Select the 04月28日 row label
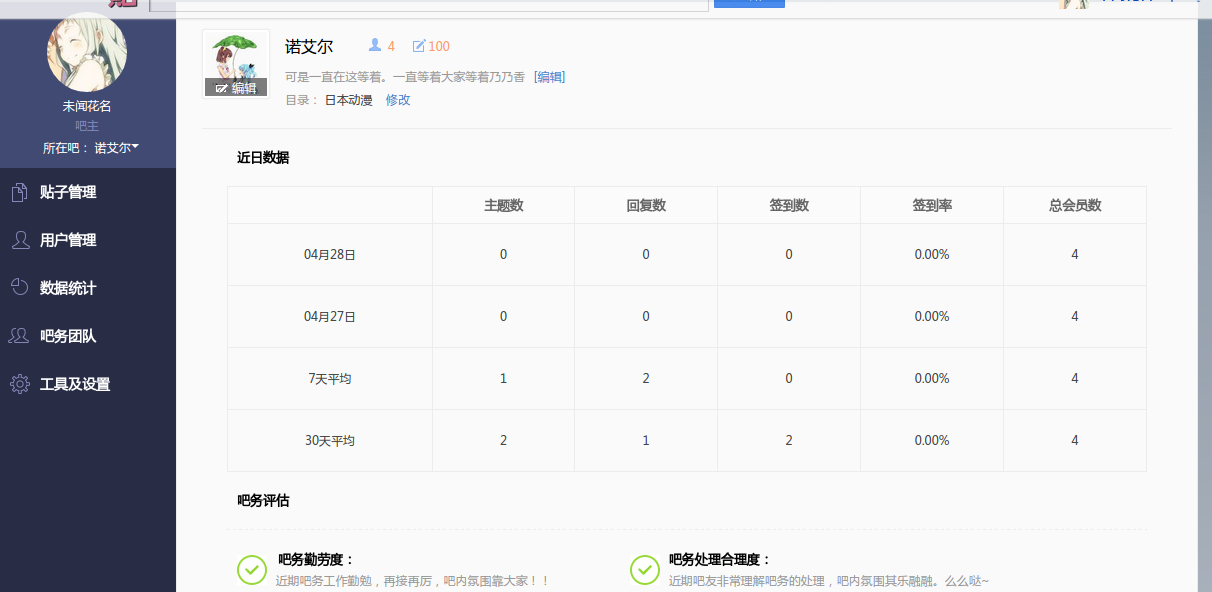The height and width of the screenshot is (592, 1212). point(330,254)
